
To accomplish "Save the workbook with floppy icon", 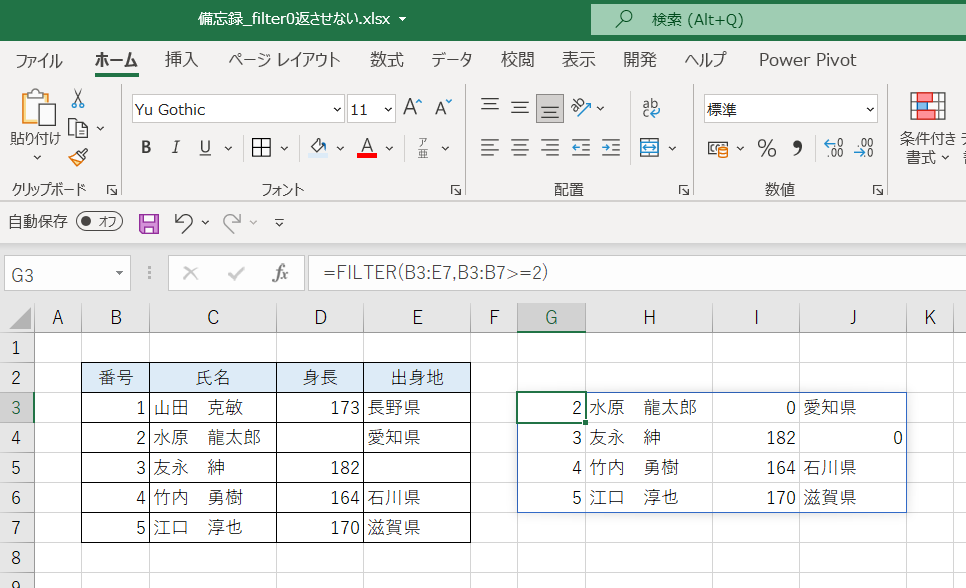I will [x=149, y=223].
